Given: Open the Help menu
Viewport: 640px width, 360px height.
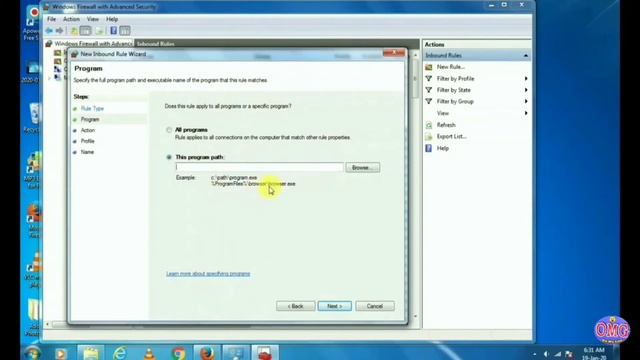Looking at the screenshot, I should tap(112, 19).
